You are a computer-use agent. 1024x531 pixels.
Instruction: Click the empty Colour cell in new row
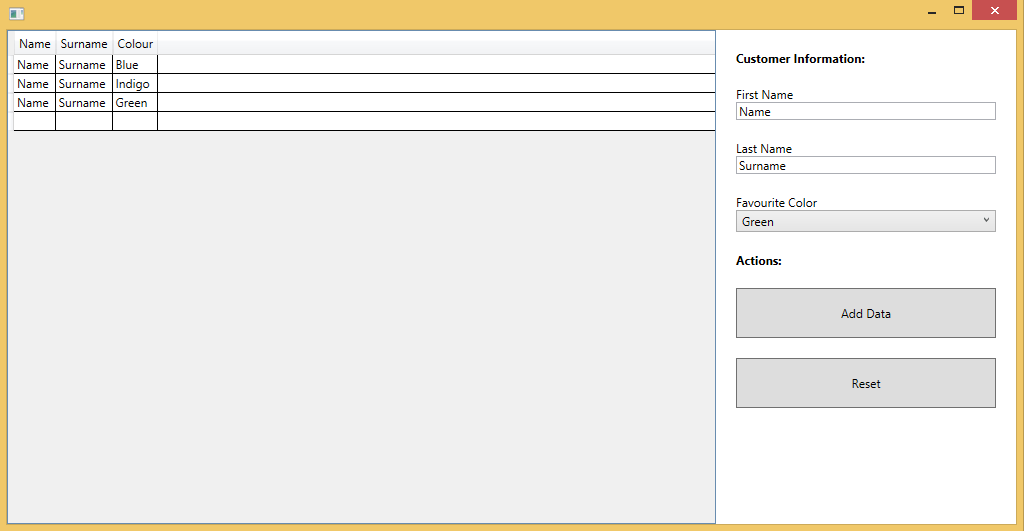point(134,121)
